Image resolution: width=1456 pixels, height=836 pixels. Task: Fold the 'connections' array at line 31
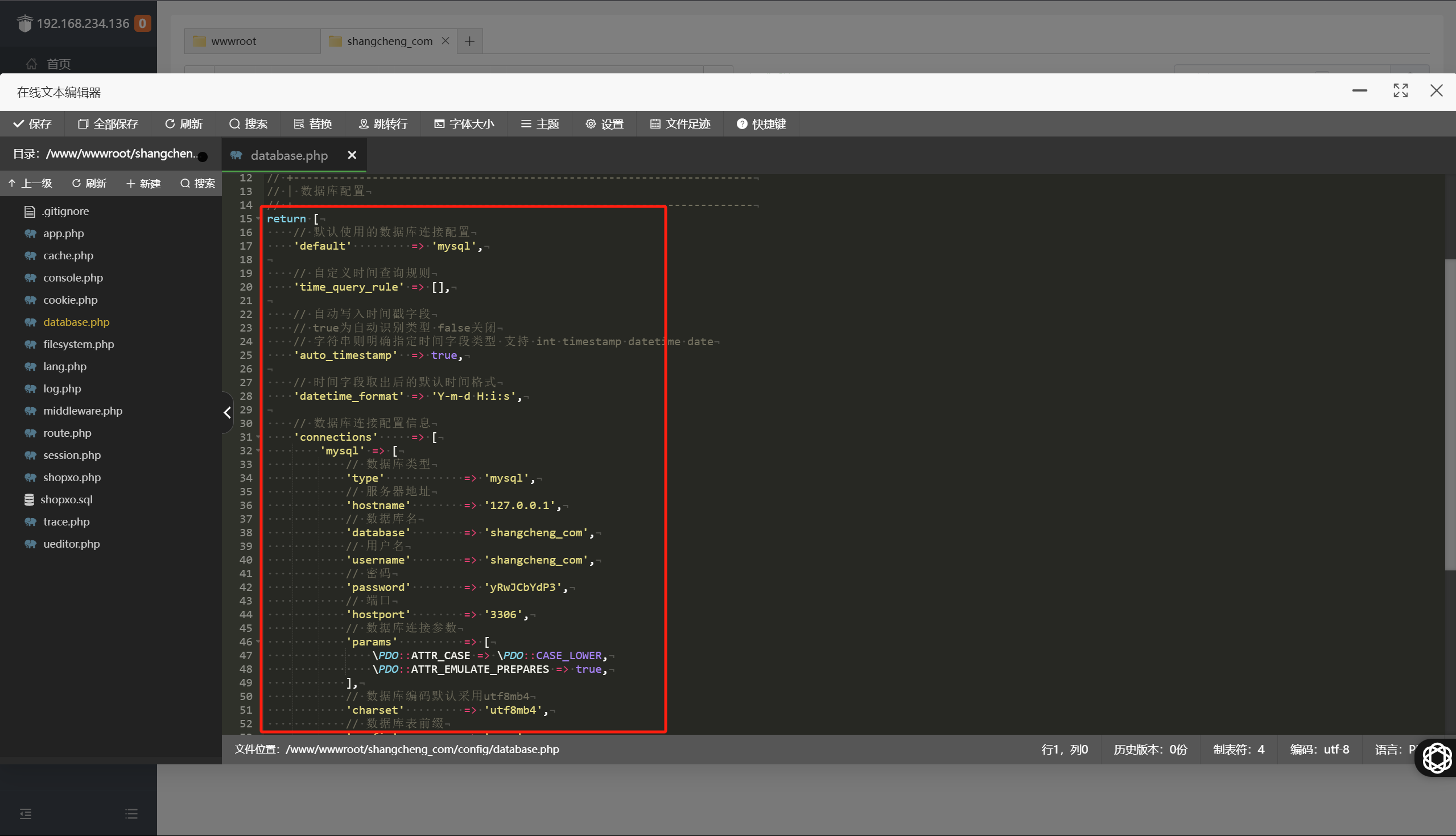[x=258, y=437]
